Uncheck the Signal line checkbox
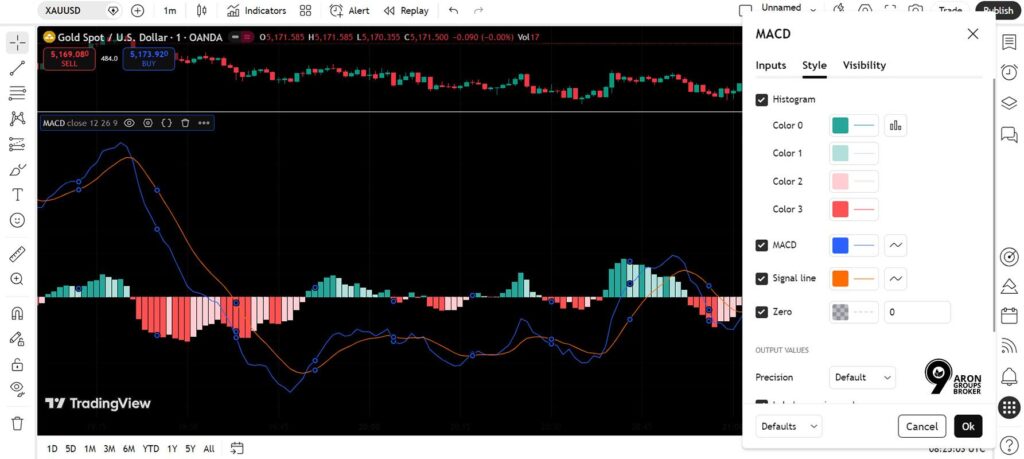The width and height of the screenshot is (1024, 459). [761, 279]
